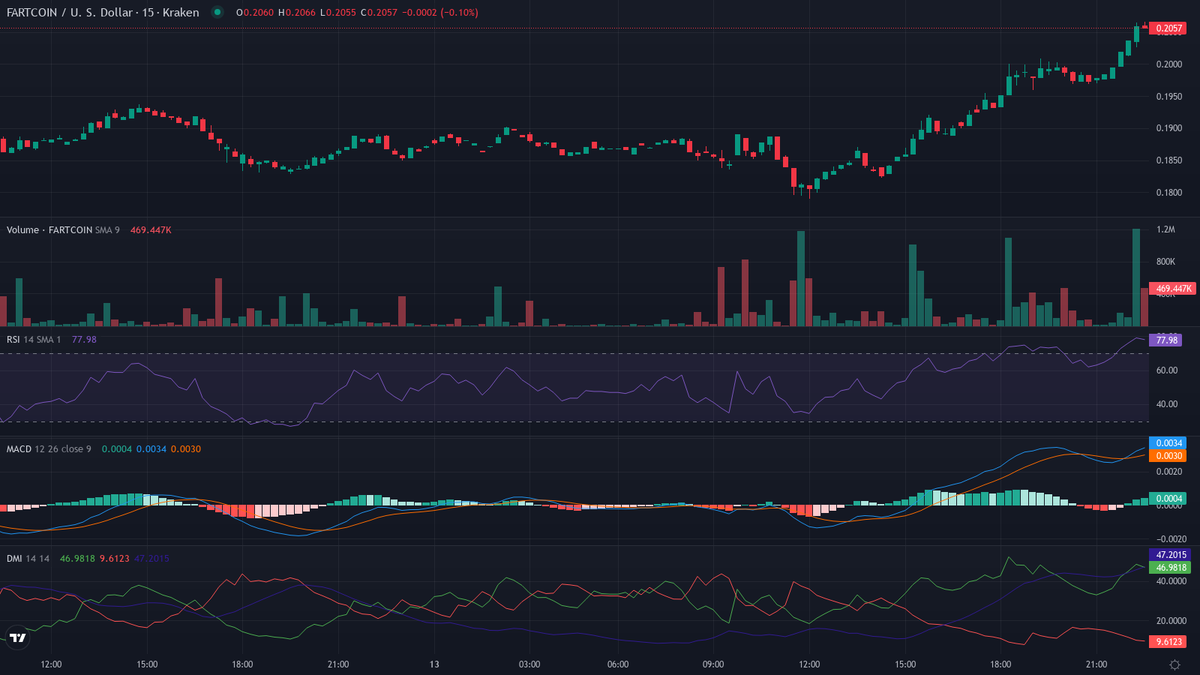Open chart settings gear icon

1174,664
